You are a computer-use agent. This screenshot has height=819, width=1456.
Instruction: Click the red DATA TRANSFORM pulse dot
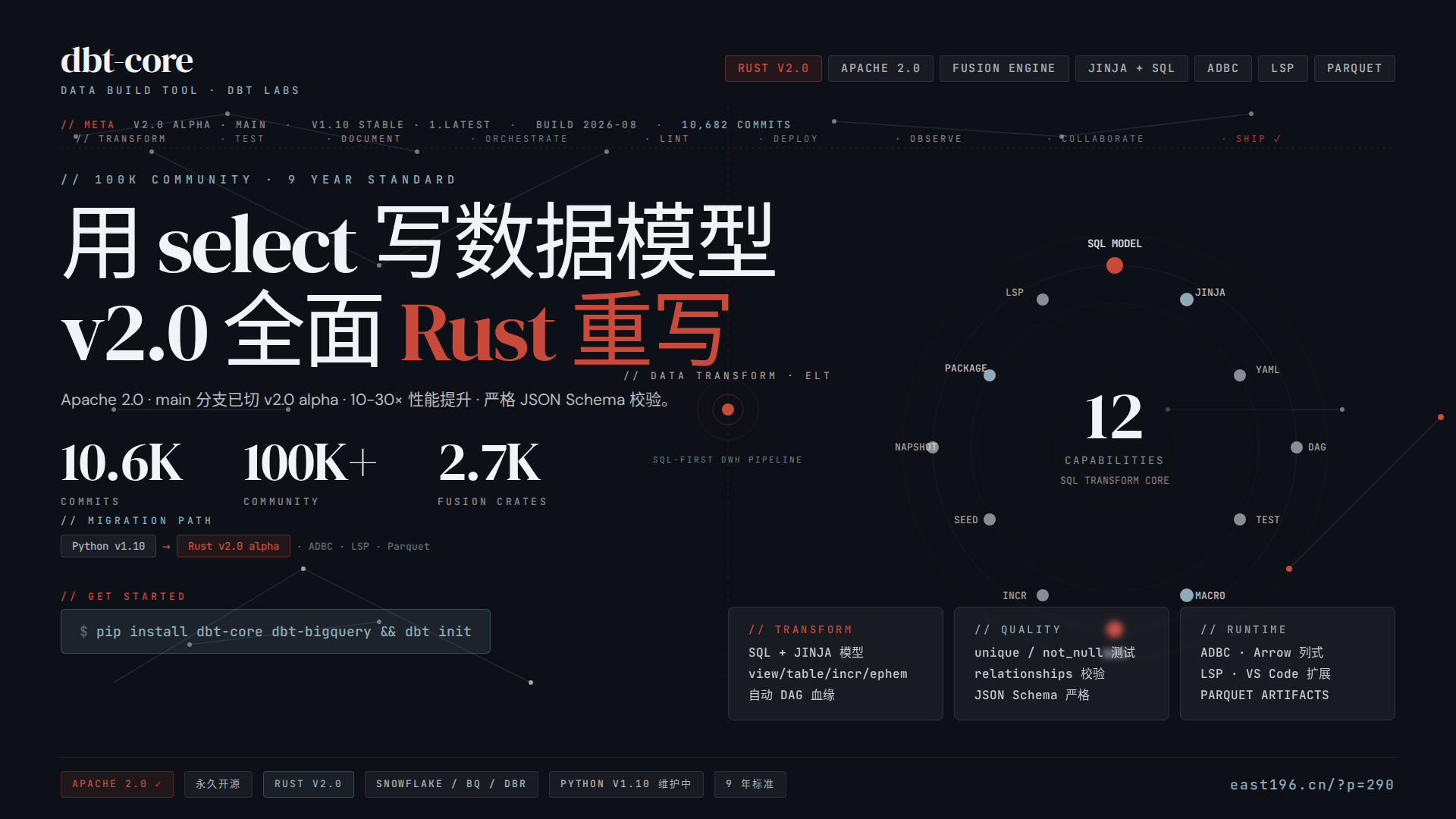(728, 409)
